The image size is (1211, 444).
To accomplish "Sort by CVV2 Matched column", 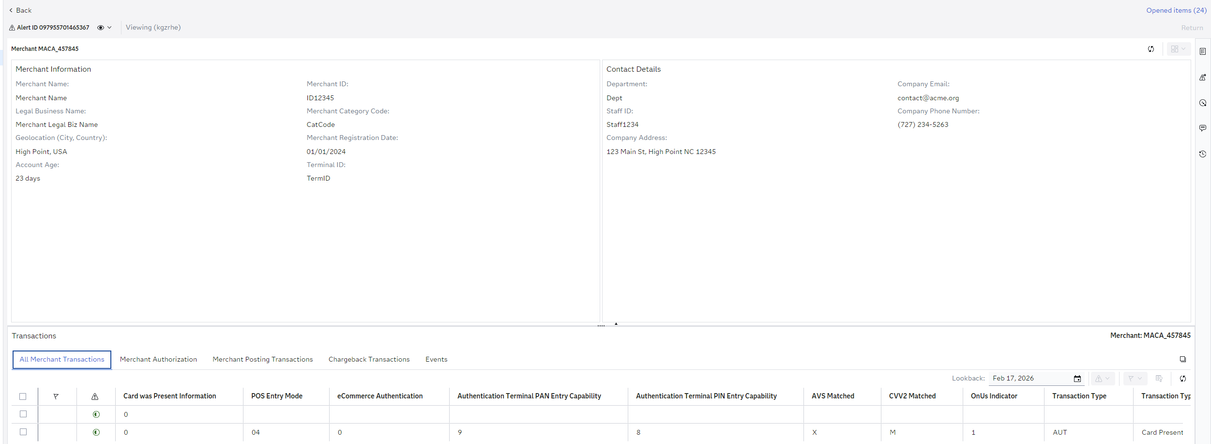I will tap(912, 396).
